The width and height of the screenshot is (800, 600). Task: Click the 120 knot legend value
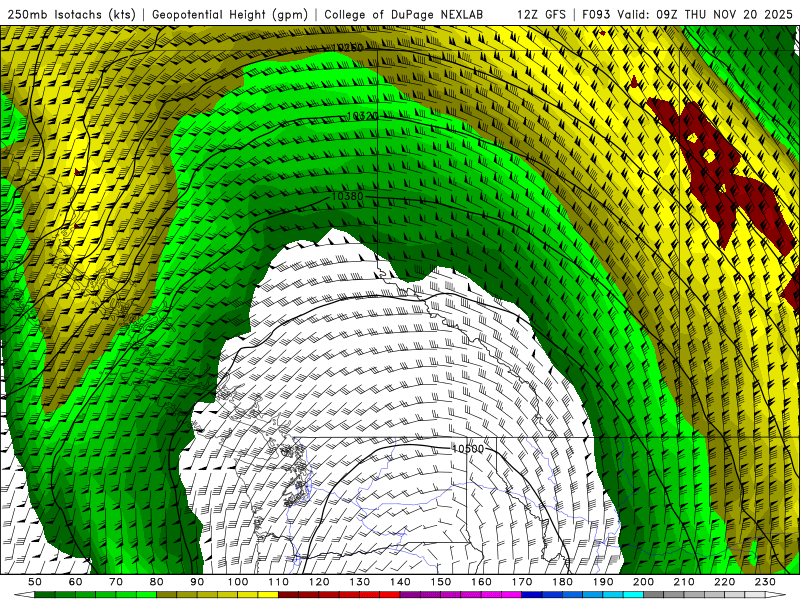[x=319, y=582]
